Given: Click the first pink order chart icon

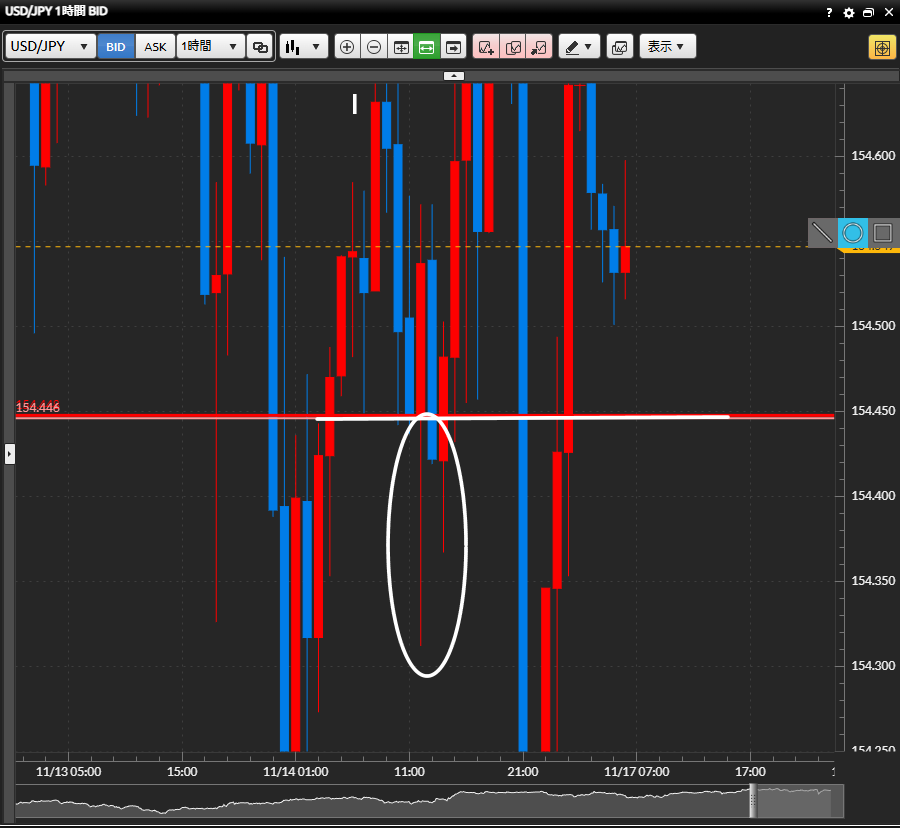Looking at the screenshot, I should tap(486, 47).
